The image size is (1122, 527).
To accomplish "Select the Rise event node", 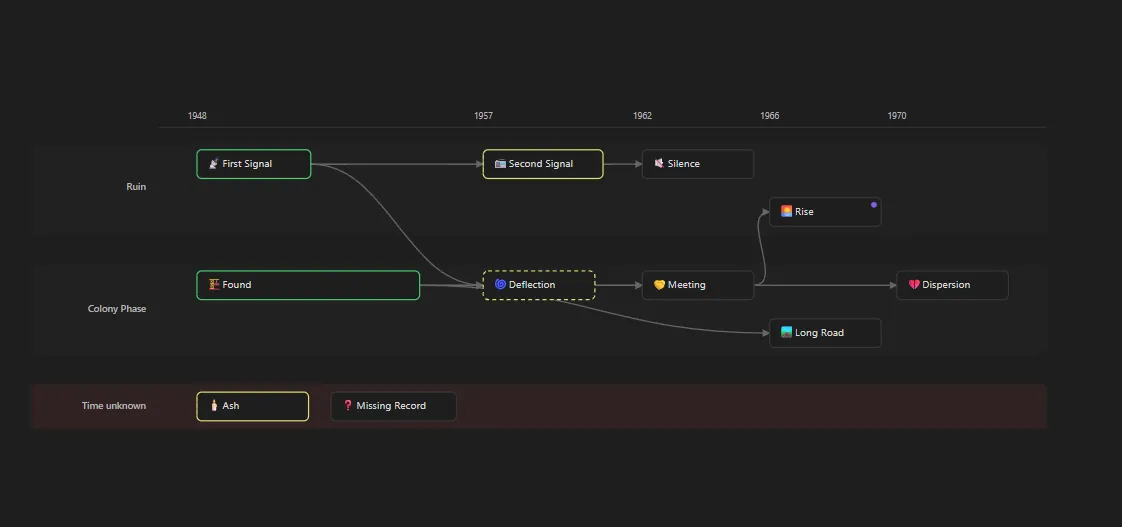I will tap(825, 212).
